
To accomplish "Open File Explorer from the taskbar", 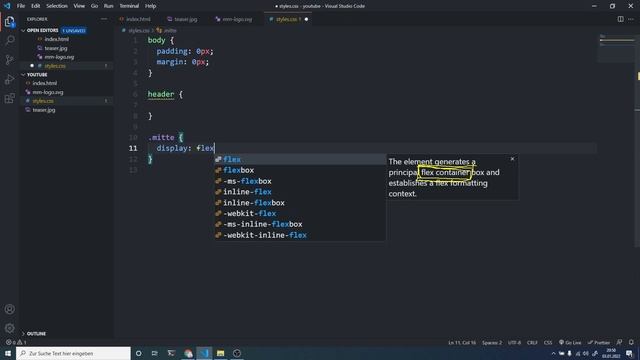I will tap(220, 353).
